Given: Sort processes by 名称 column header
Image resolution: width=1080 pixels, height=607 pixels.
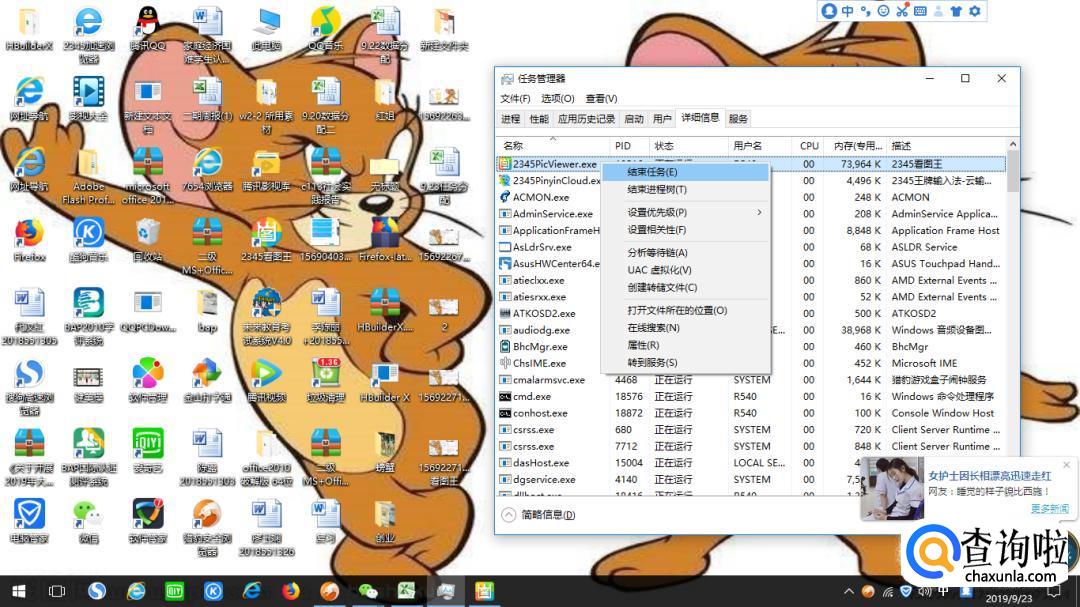Looking at the screenshot, I should pos(553,146).
